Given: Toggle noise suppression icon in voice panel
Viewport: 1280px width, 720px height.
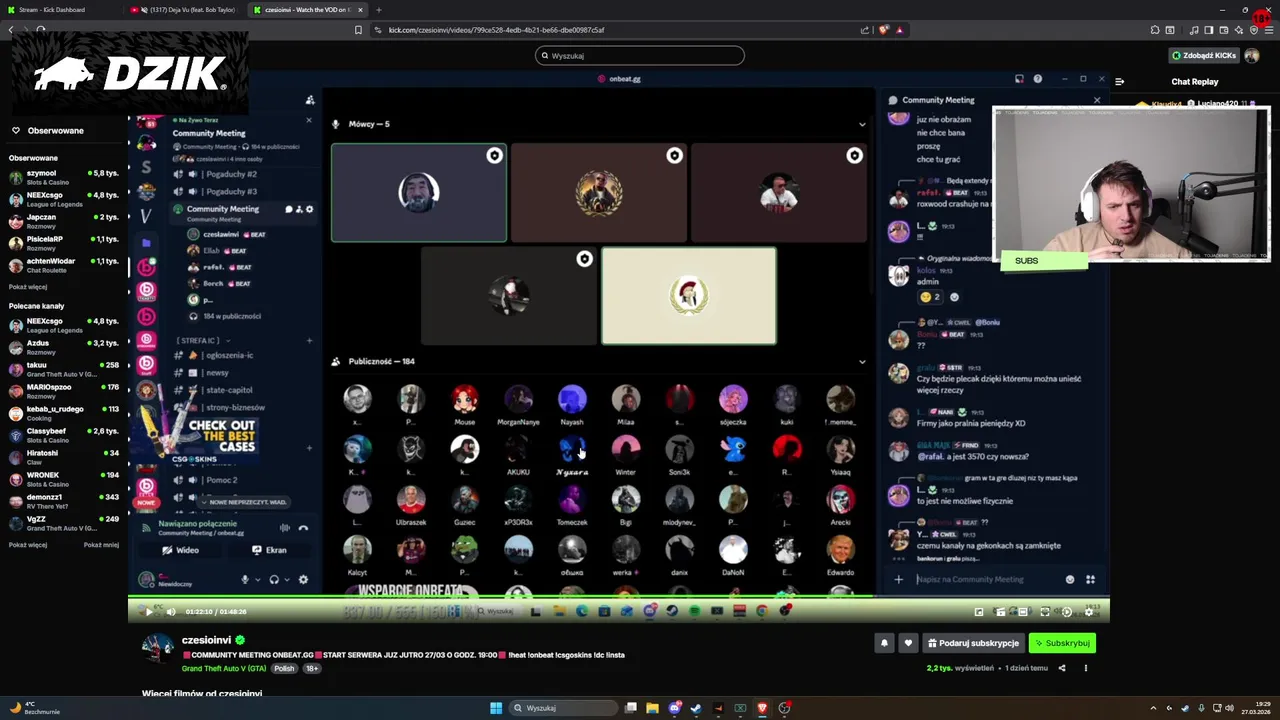Looking at the screenshot, I should [x=285, y=528].
